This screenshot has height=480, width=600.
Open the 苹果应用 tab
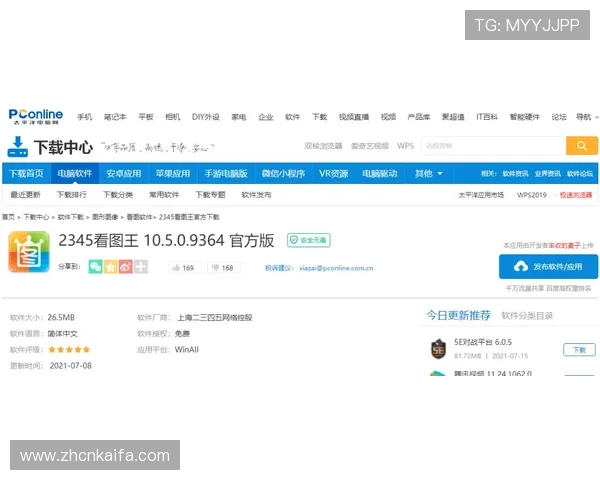tap(173, 174)
